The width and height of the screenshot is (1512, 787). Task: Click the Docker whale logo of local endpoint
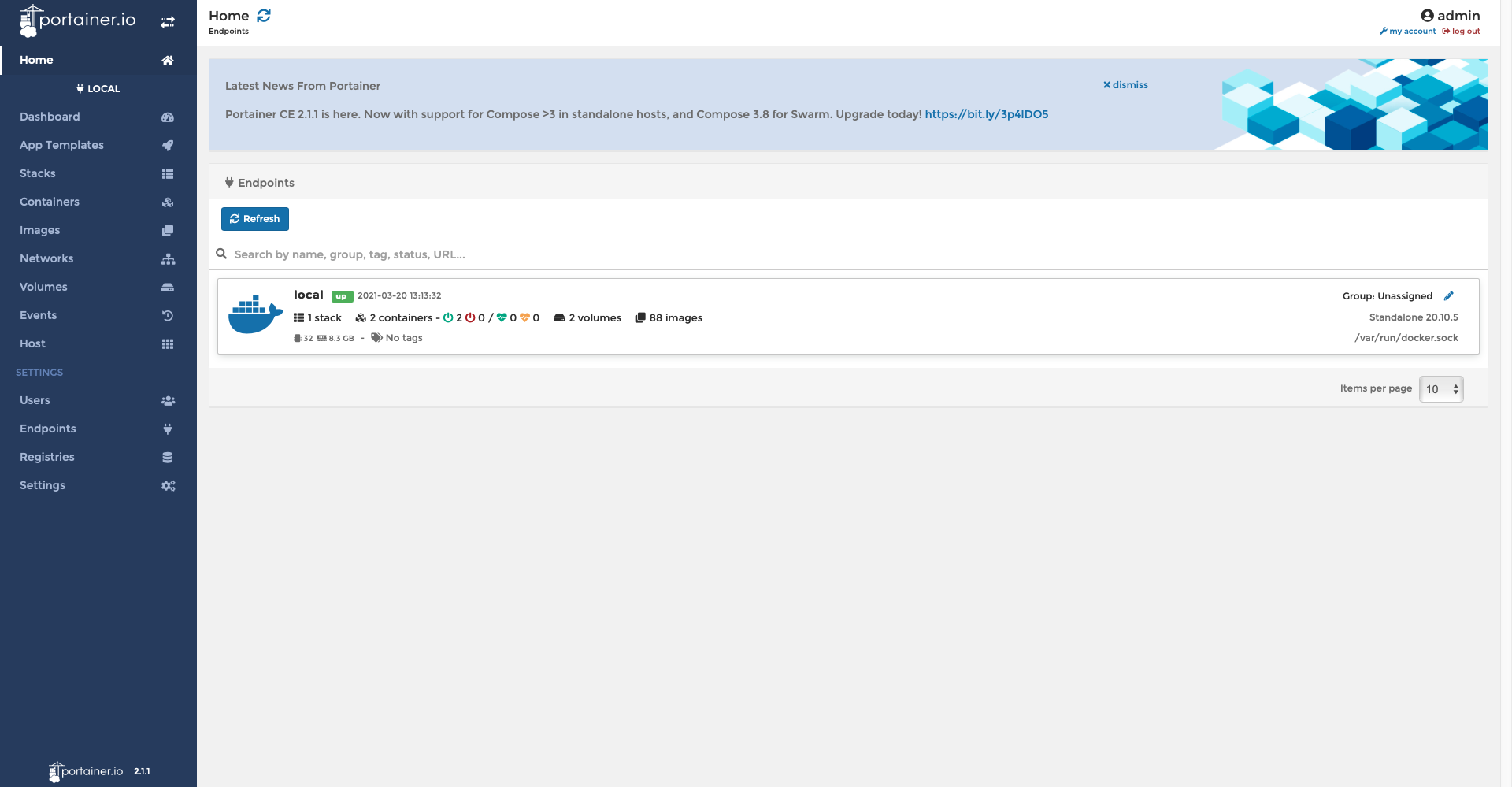pyautogui.click(x=255, y=314)
